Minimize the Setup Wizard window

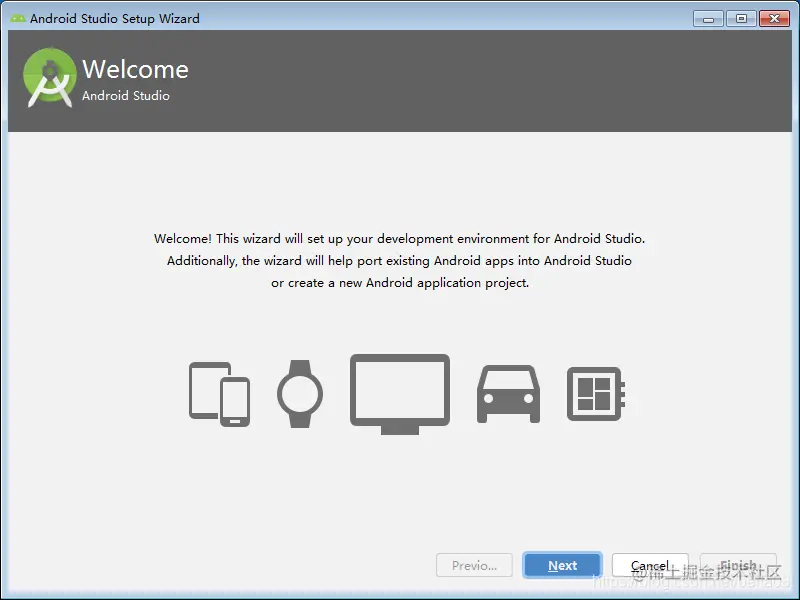pyautogui.click(x=708, y=19)
